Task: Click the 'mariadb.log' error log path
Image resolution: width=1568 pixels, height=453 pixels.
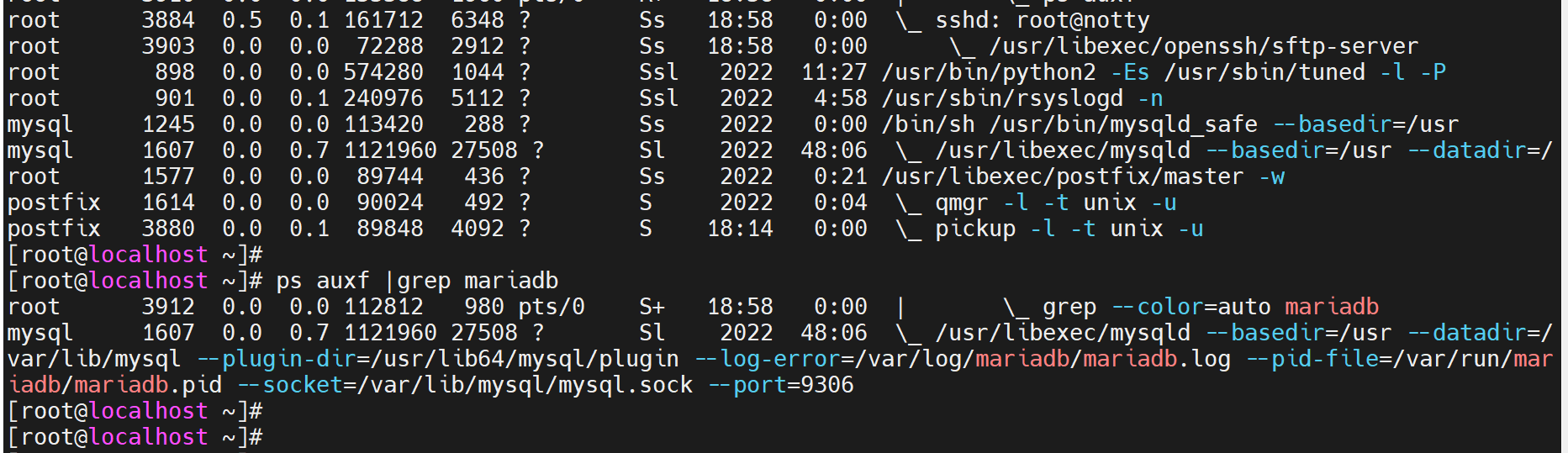Action: [1157, 359]
